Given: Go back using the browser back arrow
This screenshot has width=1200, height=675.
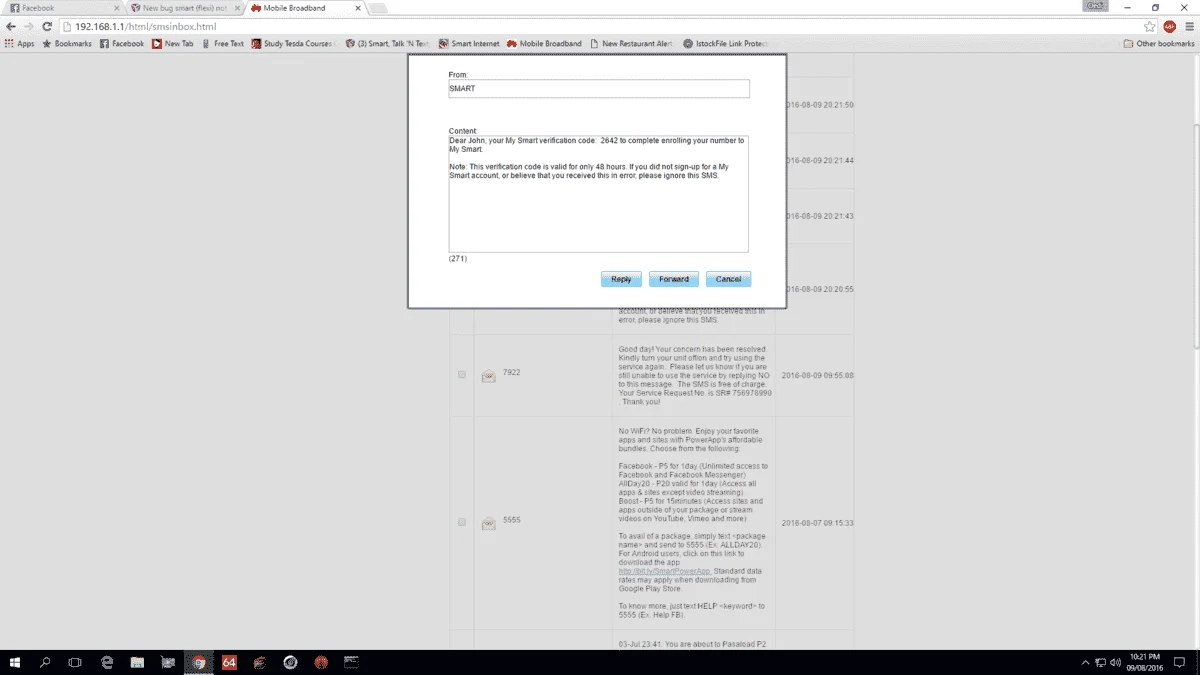Looking at the screenshot, I should pos(11,26).
